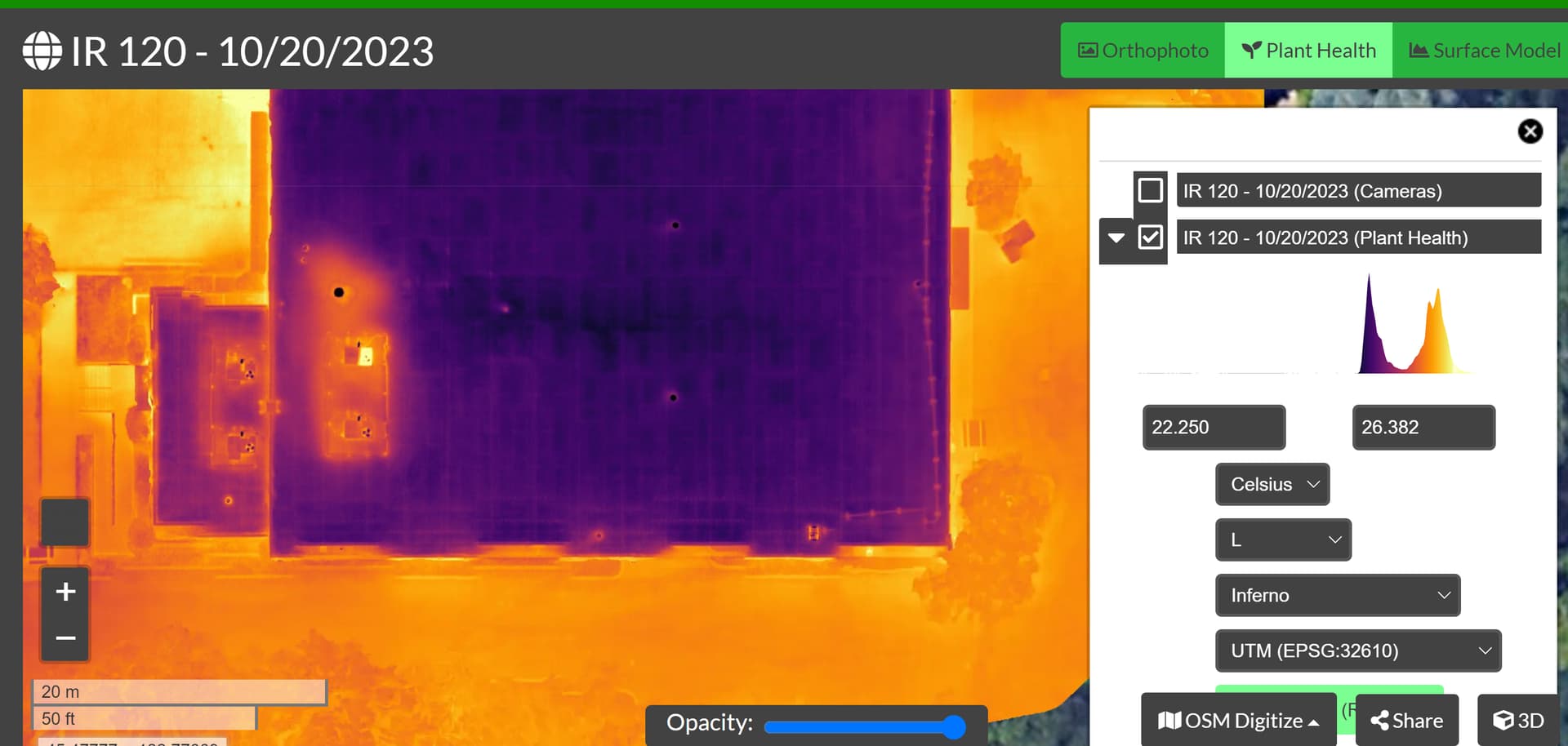
Task: Zoom in using the plus icon
Action: 64,591
